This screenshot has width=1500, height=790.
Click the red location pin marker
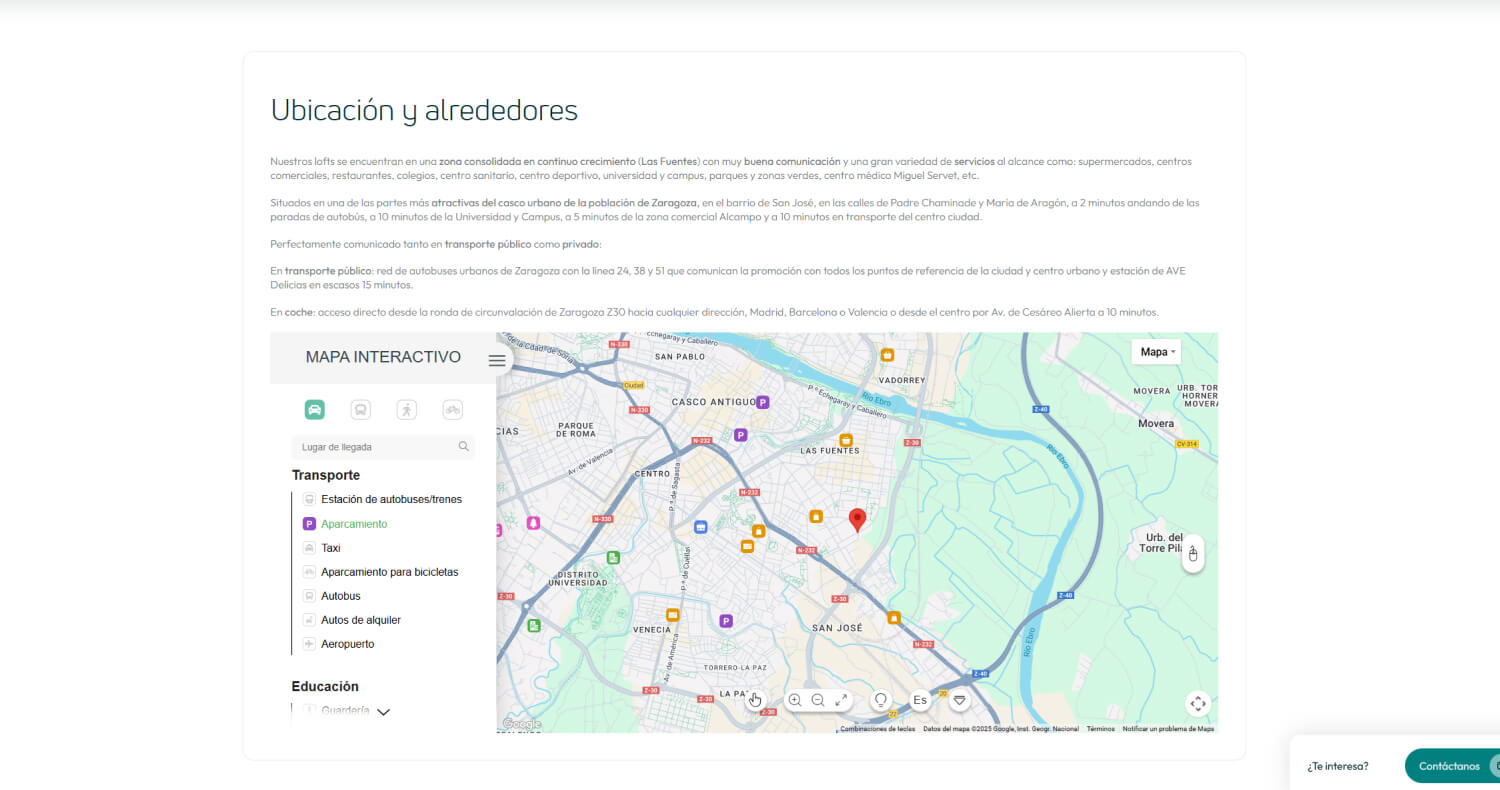click(857, 519)
